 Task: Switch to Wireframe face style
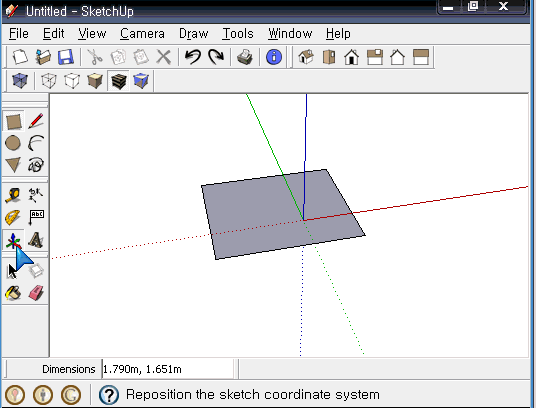tap(49, 81)
